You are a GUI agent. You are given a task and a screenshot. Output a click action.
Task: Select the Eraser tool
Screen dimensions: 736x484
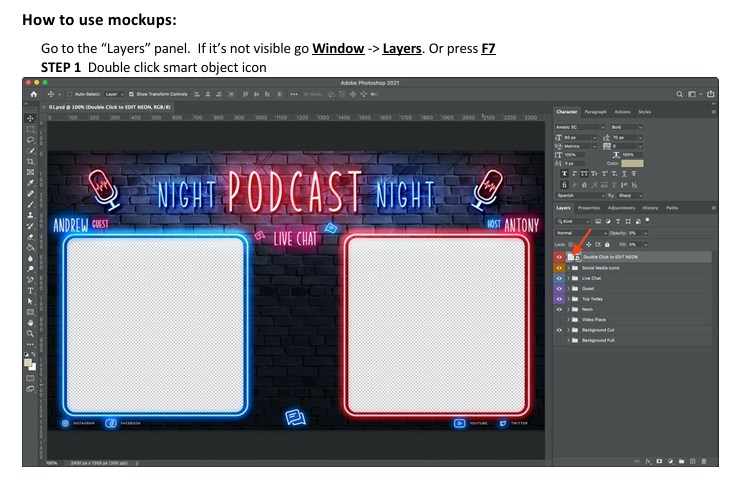click(x=31, y=237)
